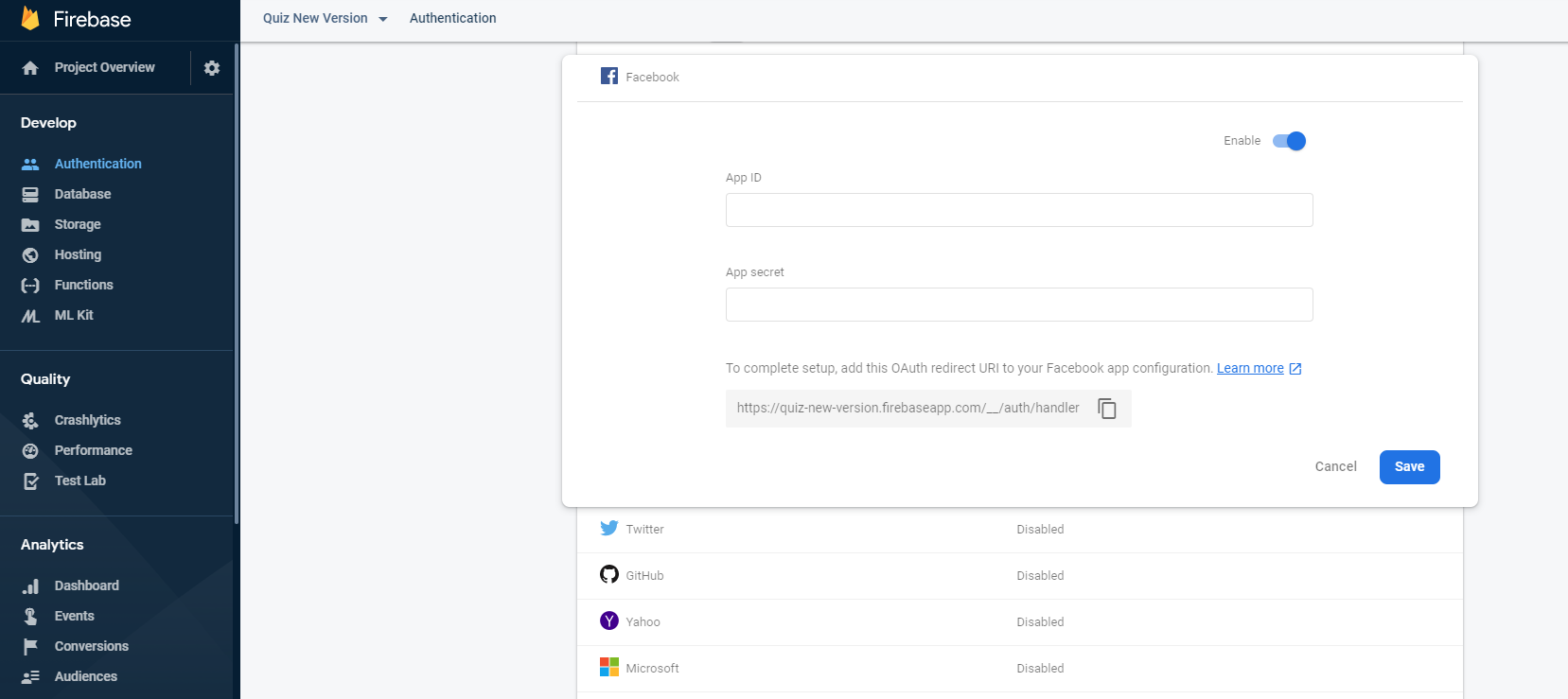Save the Facebook provider settings

point(1409,467)
